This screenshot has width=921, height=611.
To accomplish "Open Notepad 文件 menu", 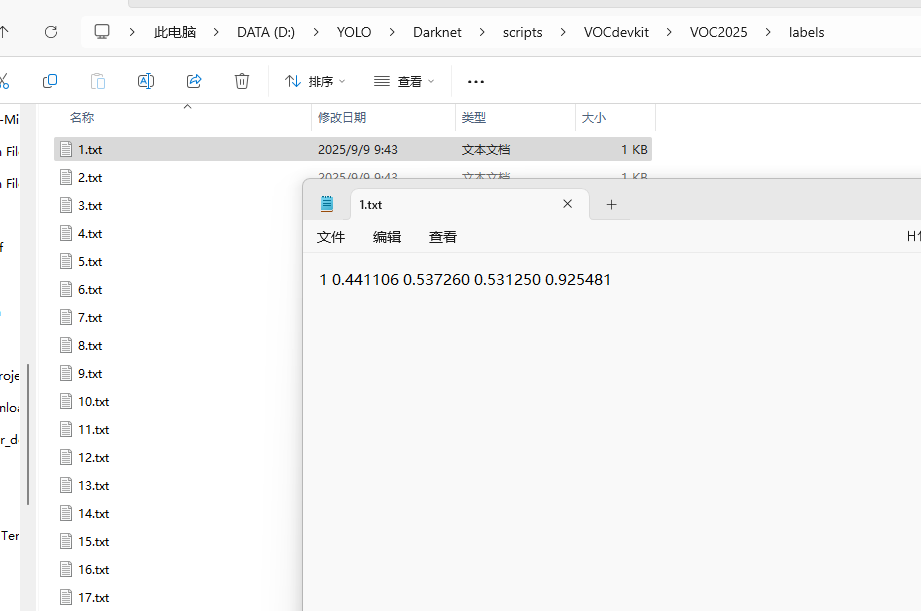I will tap(331, 237).
